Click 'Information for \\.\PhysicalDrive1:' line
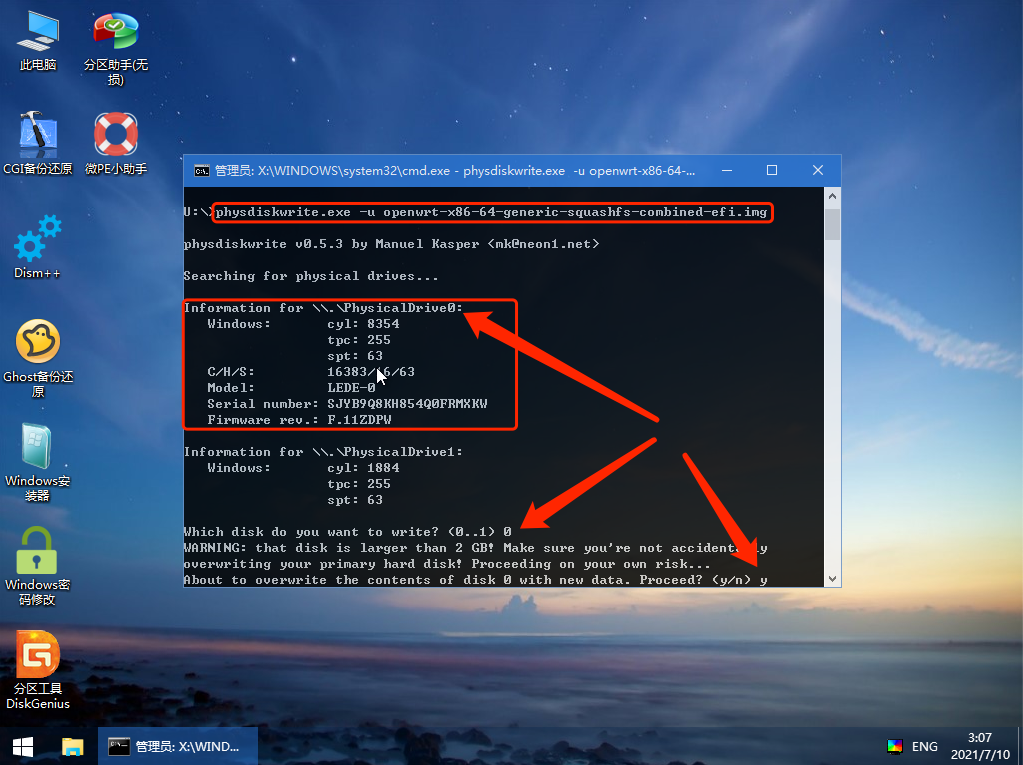 point(324,452)
